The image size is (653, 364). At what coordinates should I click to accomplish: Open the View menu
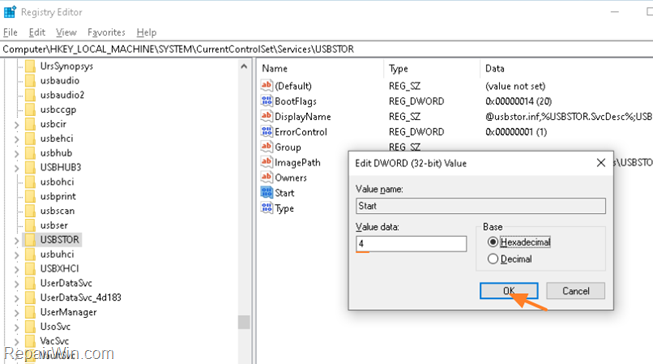[x=66, y=32]
